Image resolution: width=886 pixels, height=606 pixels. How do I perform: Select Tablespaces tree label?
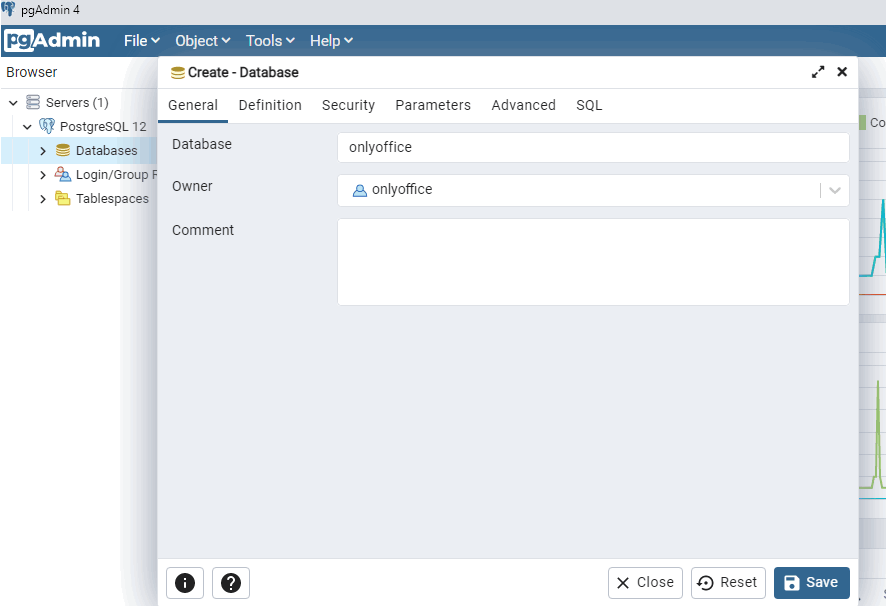(x=112, y=199)
